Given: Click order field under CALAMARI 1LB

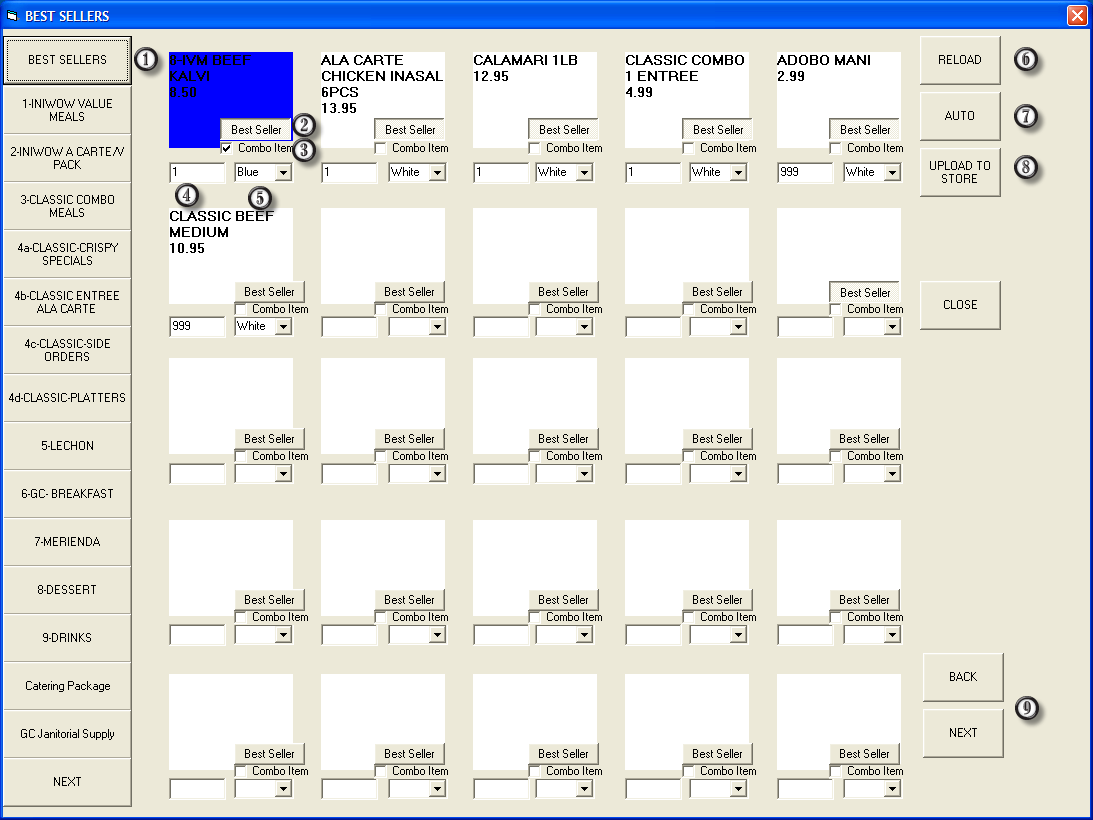Looking at the screenshot, I should (x=501, y=172).
